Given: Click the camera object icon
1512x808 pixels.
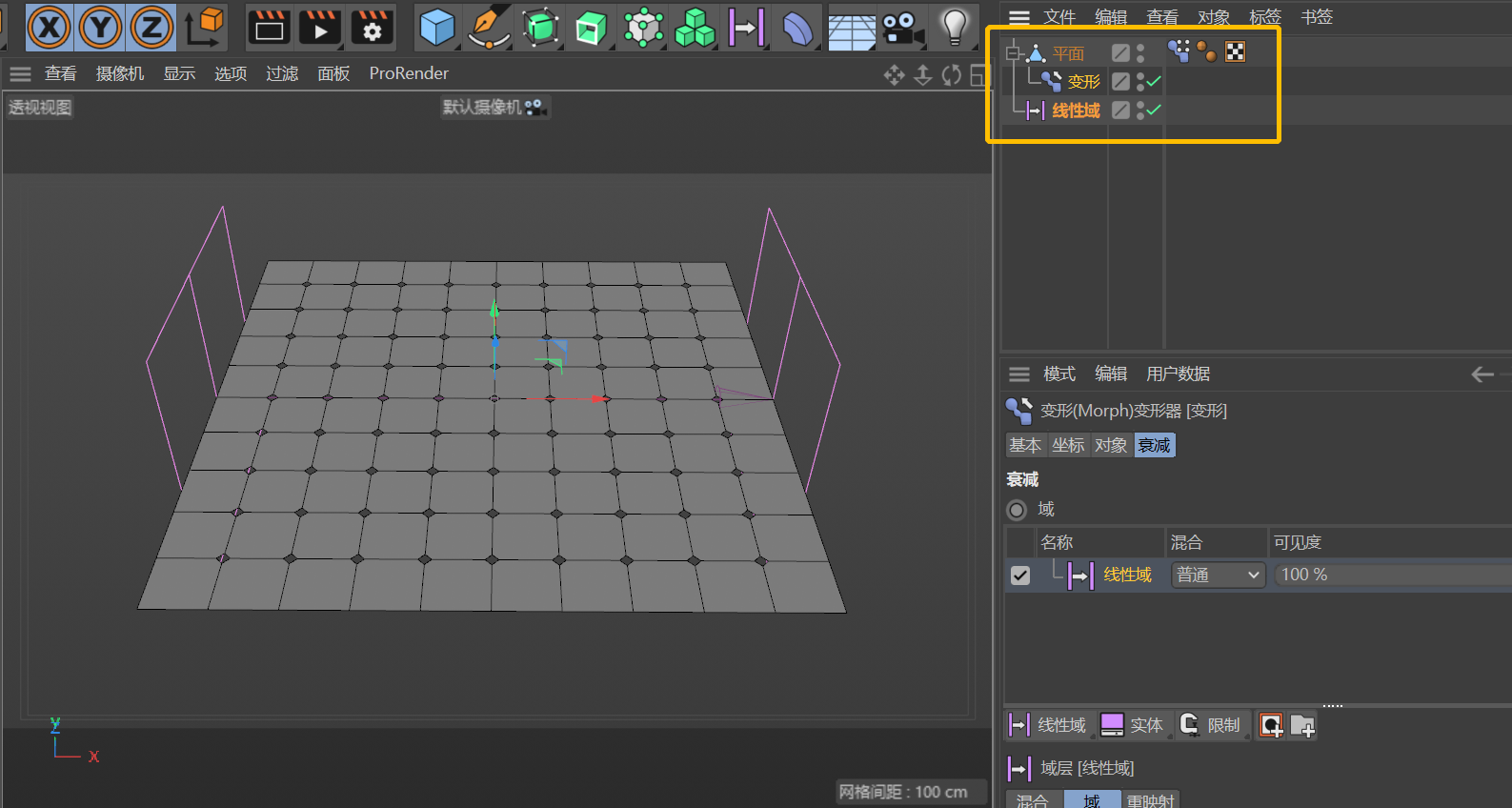Looking at the screenshot, I should point(902,28).
